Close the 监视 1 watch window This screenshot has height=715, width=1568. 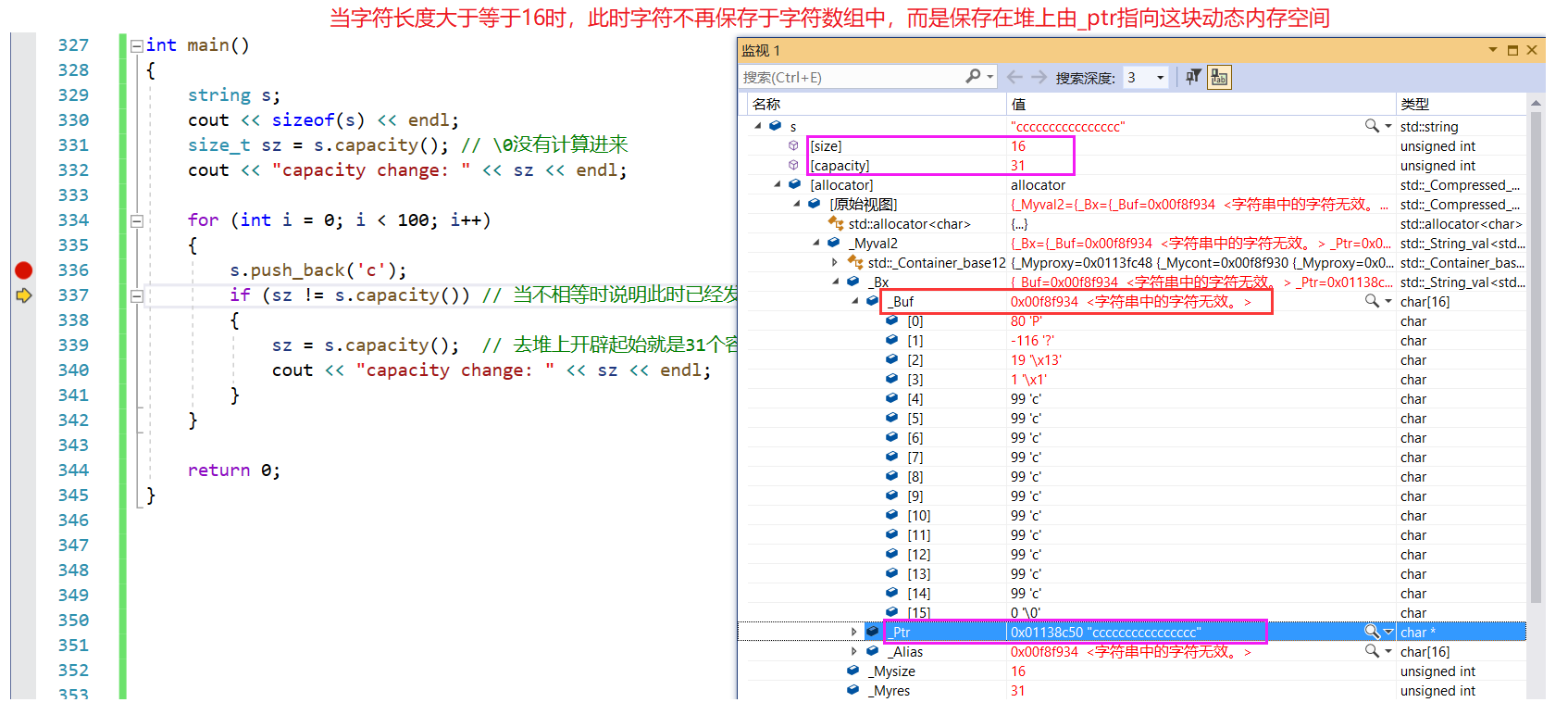1532,50
